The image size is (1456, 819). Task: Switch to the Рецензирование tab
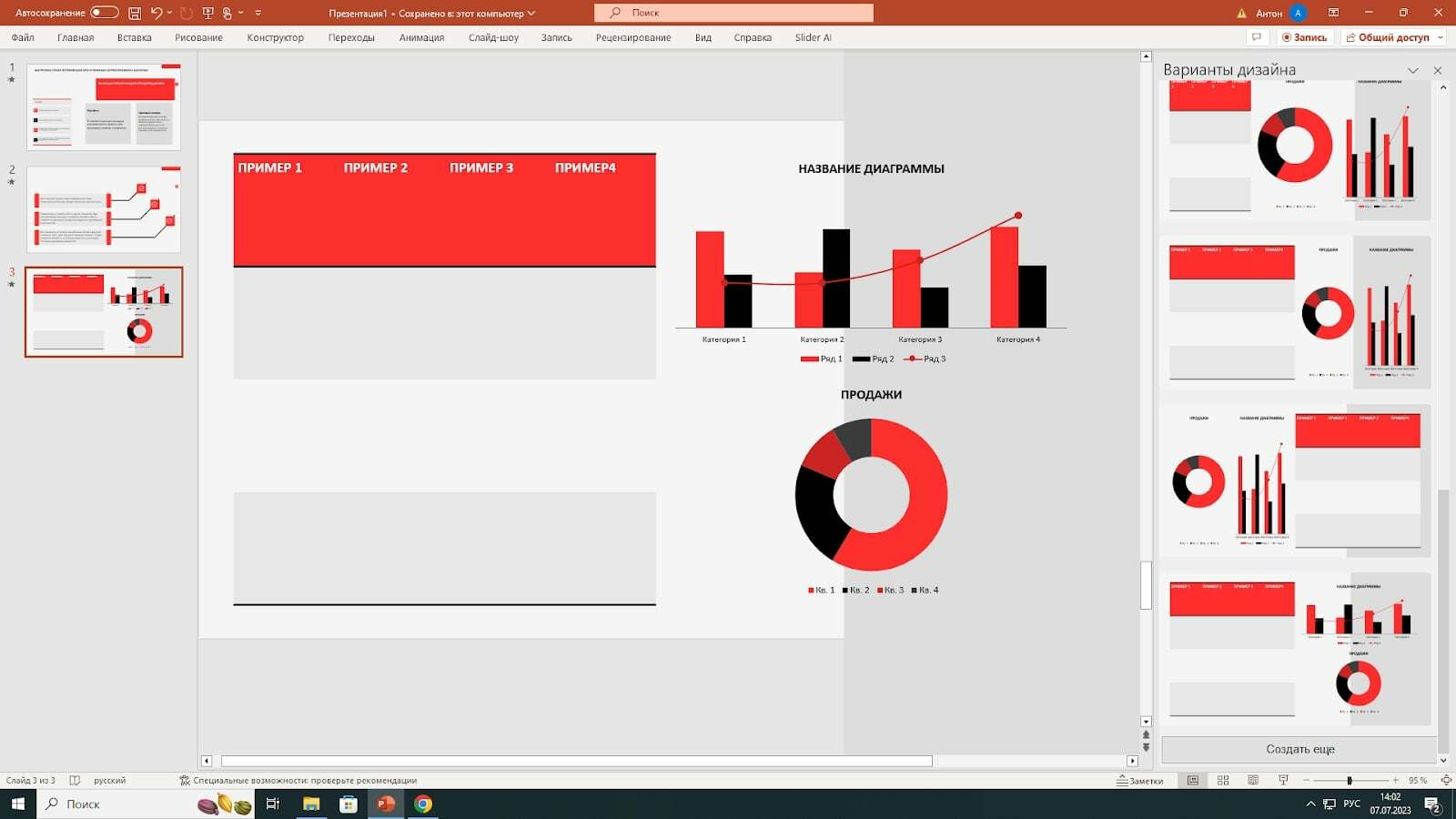tap(633, 37)
